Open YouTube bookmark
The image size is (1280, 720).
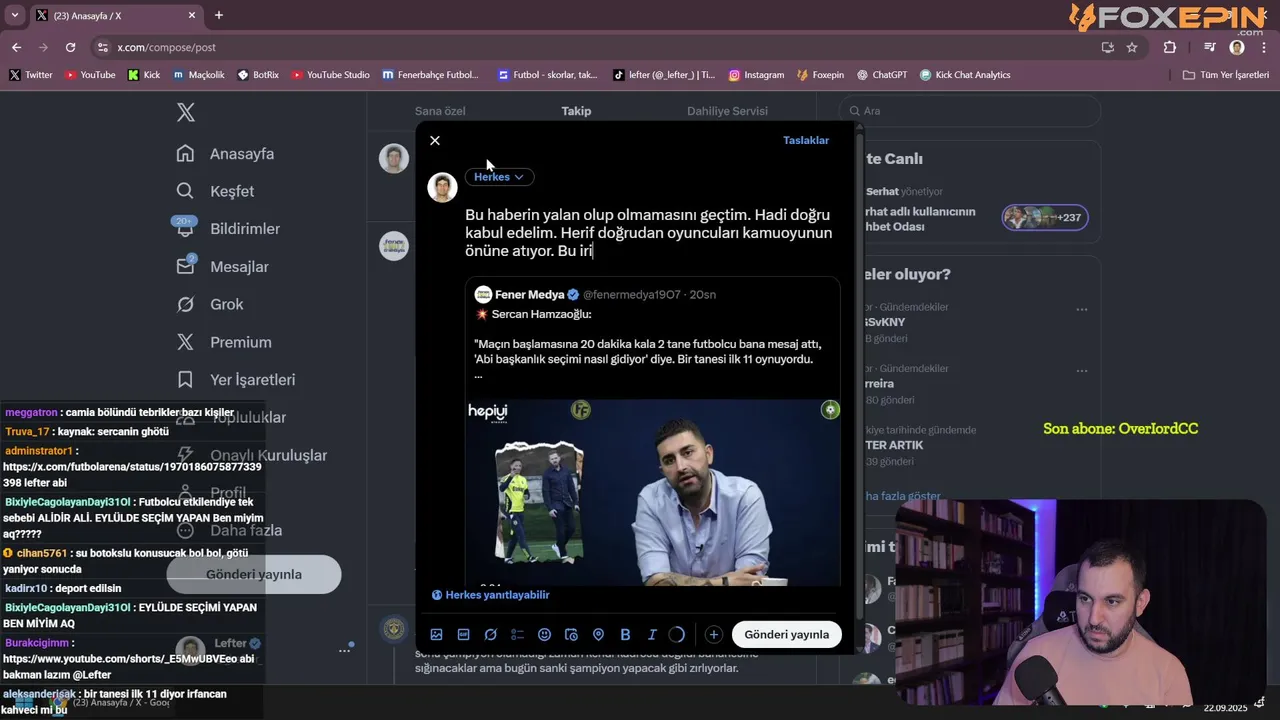pos(90,75)
